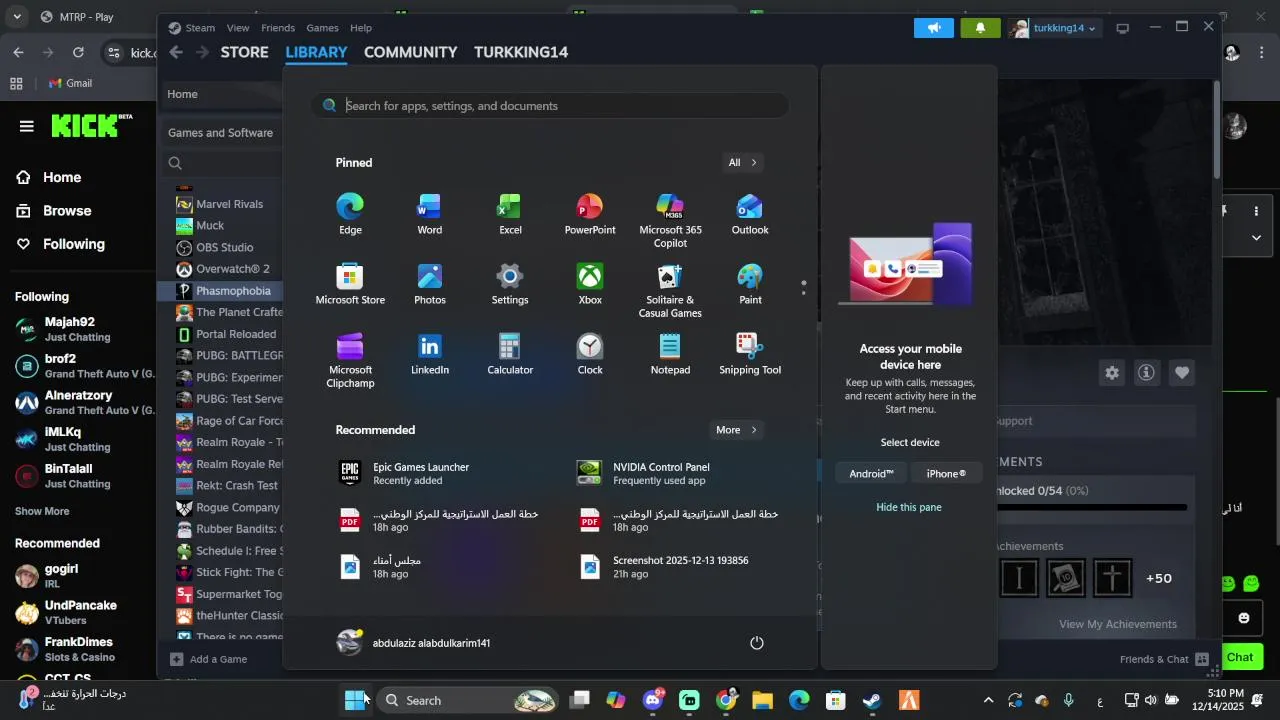The image size is (1280, 720).
Task: Click Discord icon in taskbar
Action: click(x=653, y=700)
